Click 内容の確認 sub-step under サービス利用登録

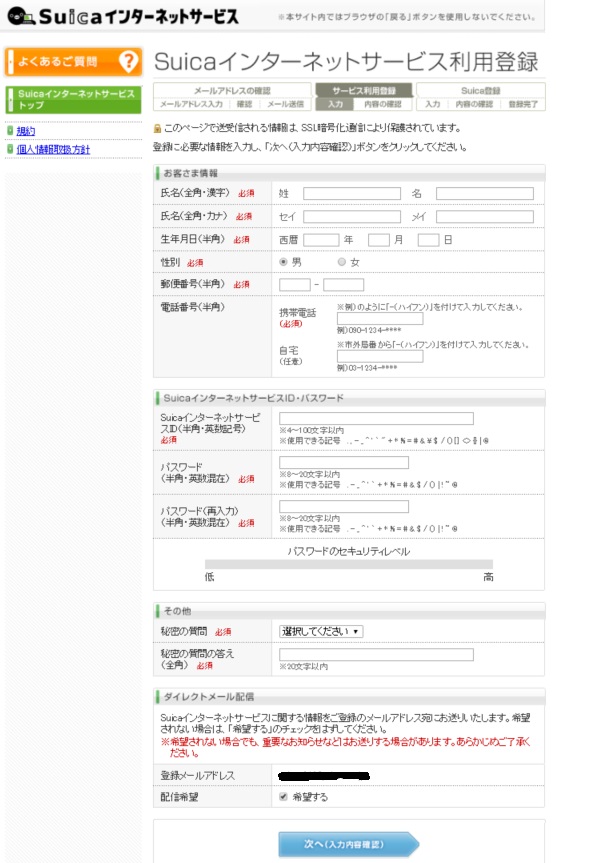pos(383,104)
